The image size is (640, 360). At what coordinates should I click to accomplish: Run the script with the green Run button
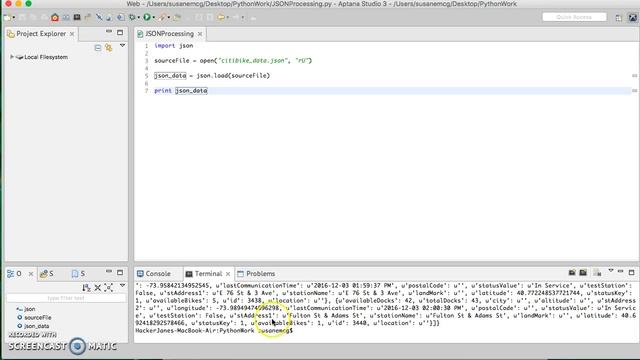tap(147, 17)
